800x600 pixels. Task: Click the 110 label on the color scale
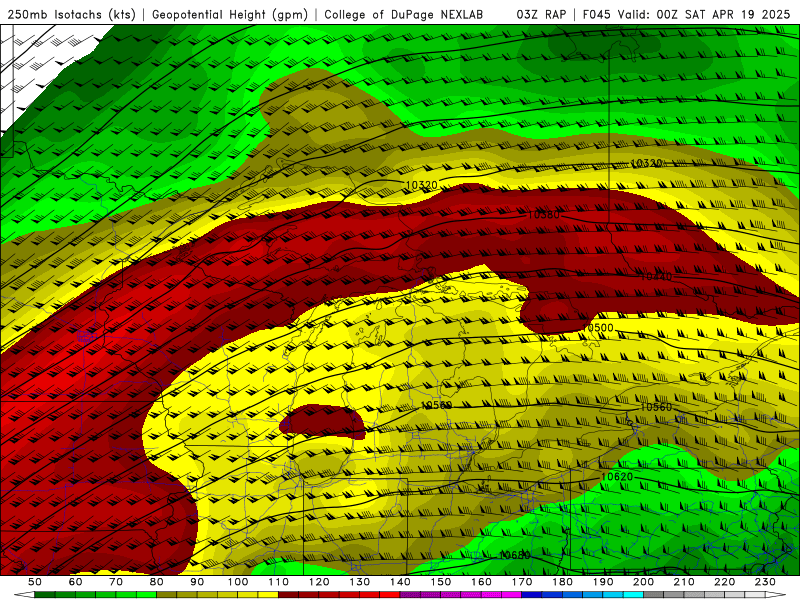278,582
